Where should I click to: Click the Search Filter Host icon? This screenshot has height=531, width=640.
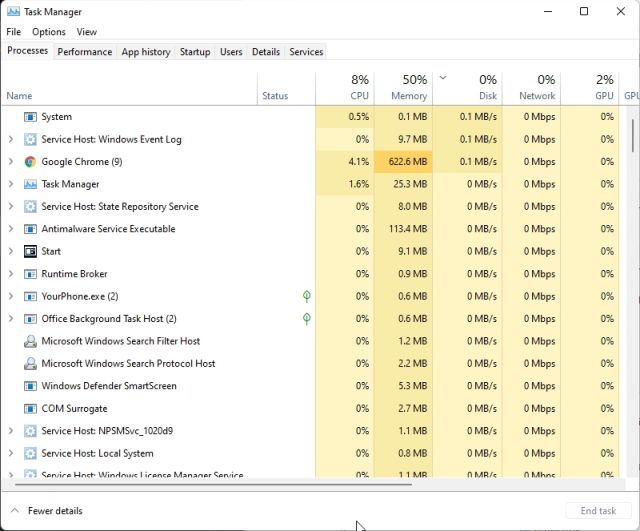point(30,341)
